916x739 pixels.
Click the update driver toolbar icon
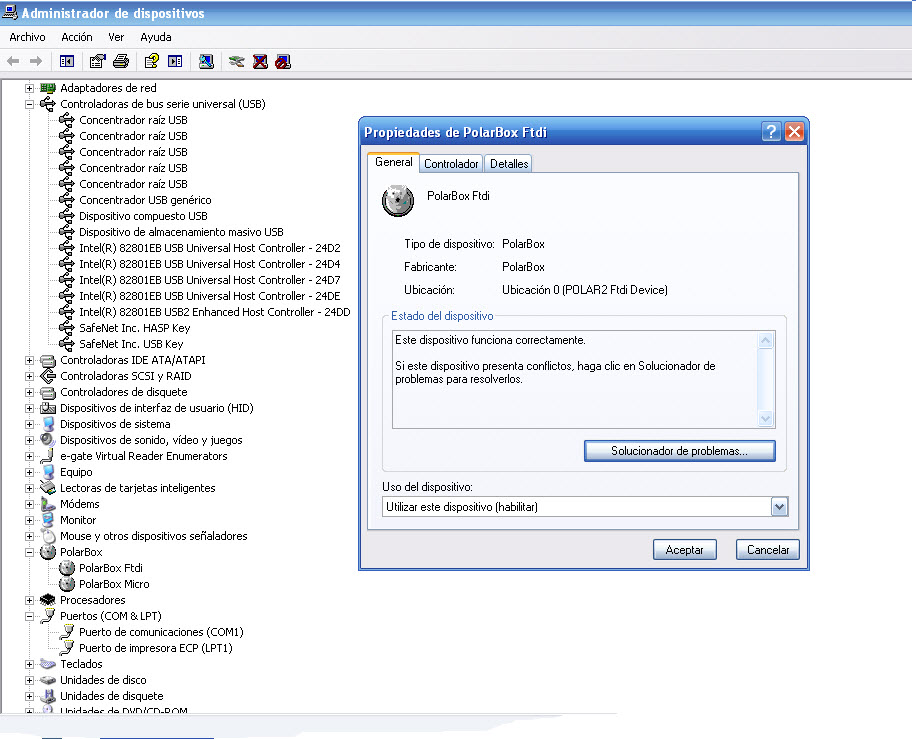pos(236,61)
